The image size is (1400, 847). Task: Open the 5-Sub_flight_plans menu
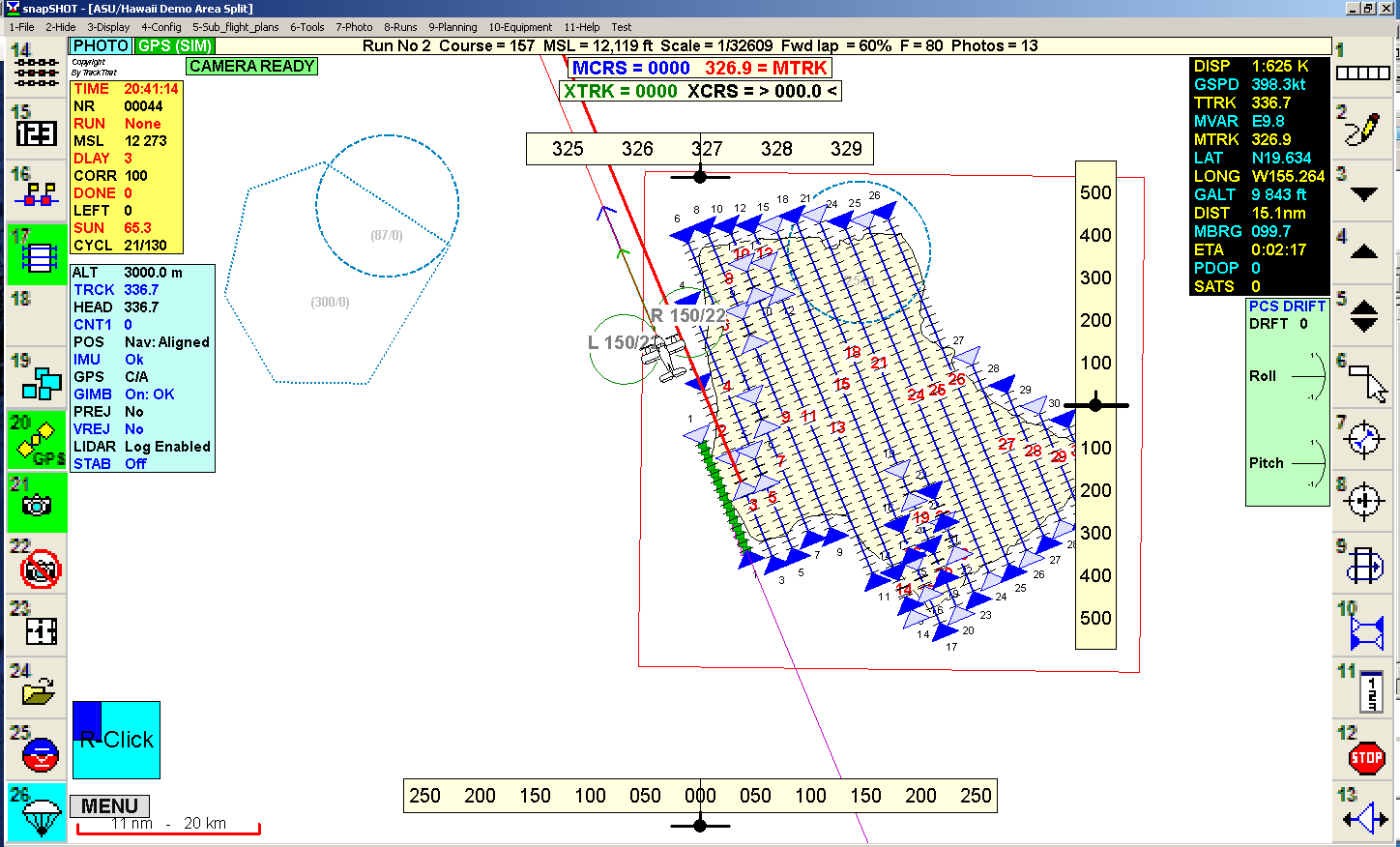pyautogui.click(x=236, y=27)
